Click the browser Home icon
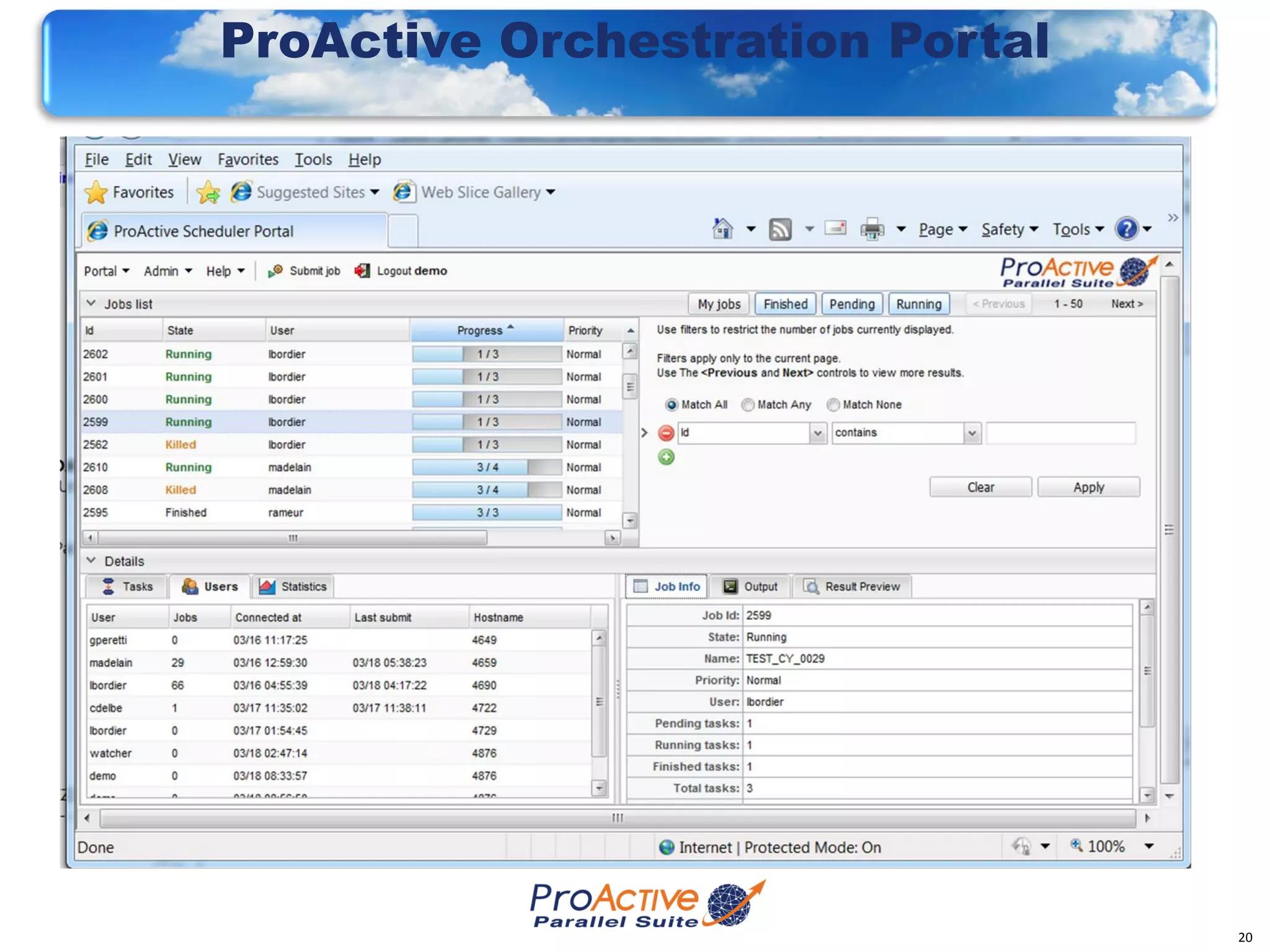The height and width of the screenshot is (952, 1270). 722,229
